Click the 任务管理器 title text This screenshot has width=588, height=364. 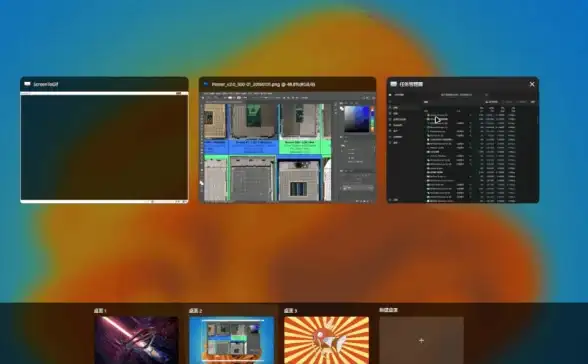[x=411, y=84]
